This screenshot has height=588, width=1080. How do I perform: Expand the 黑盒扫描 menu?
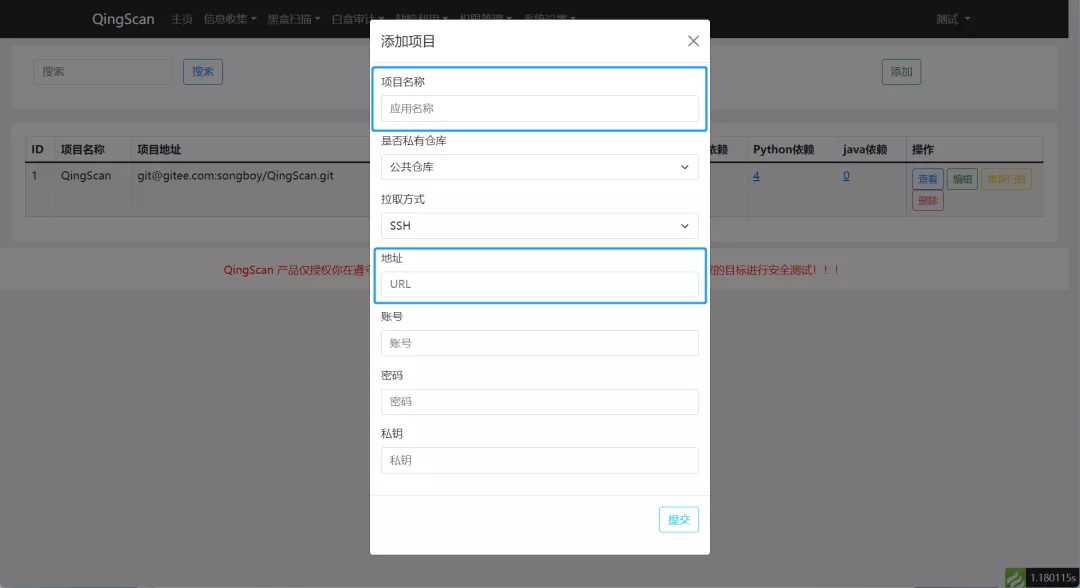[x=293, y=18]
